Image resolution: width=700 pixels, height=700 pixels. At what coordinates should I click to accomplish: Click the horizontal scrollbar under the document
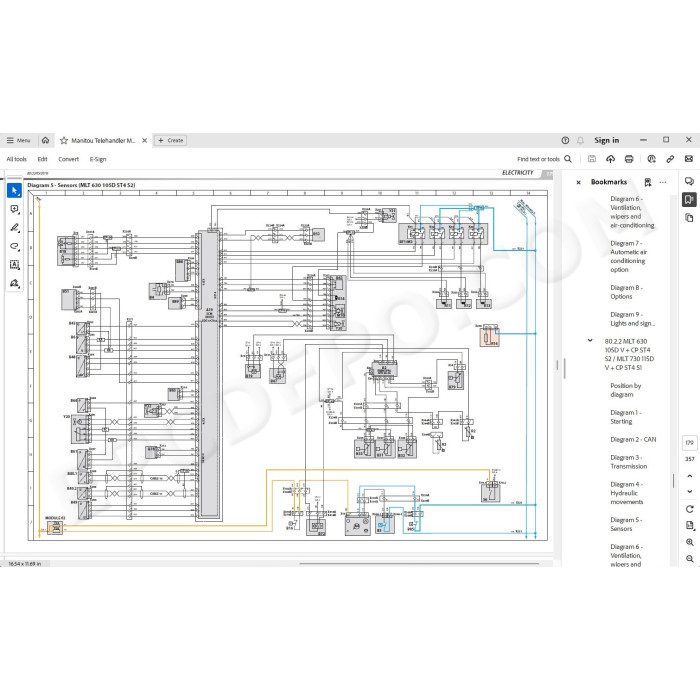(420, 563)
